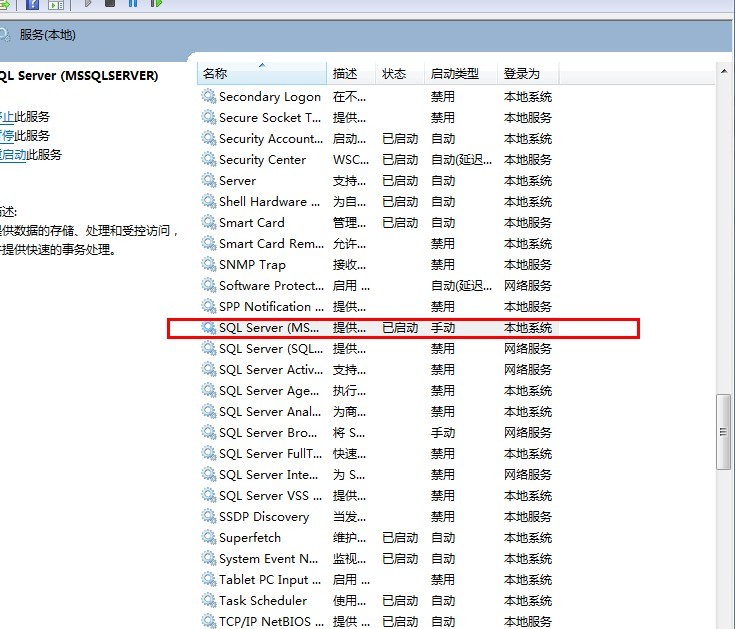The width and height of the screenshot is (735, 629).
Task: Select the Superfetch service name
Action: tap(250, 538)
